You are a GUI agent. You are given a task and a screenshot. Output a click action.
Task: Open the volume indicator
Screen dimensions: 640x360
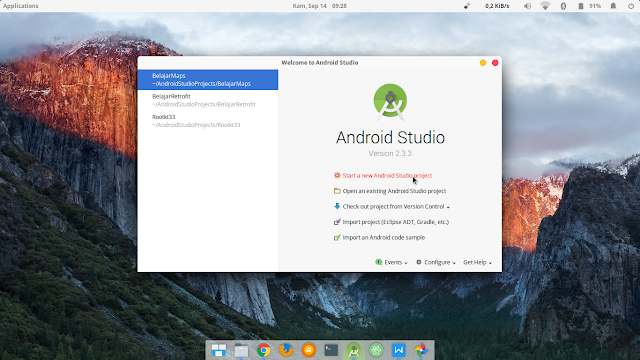tap(527, 6)
